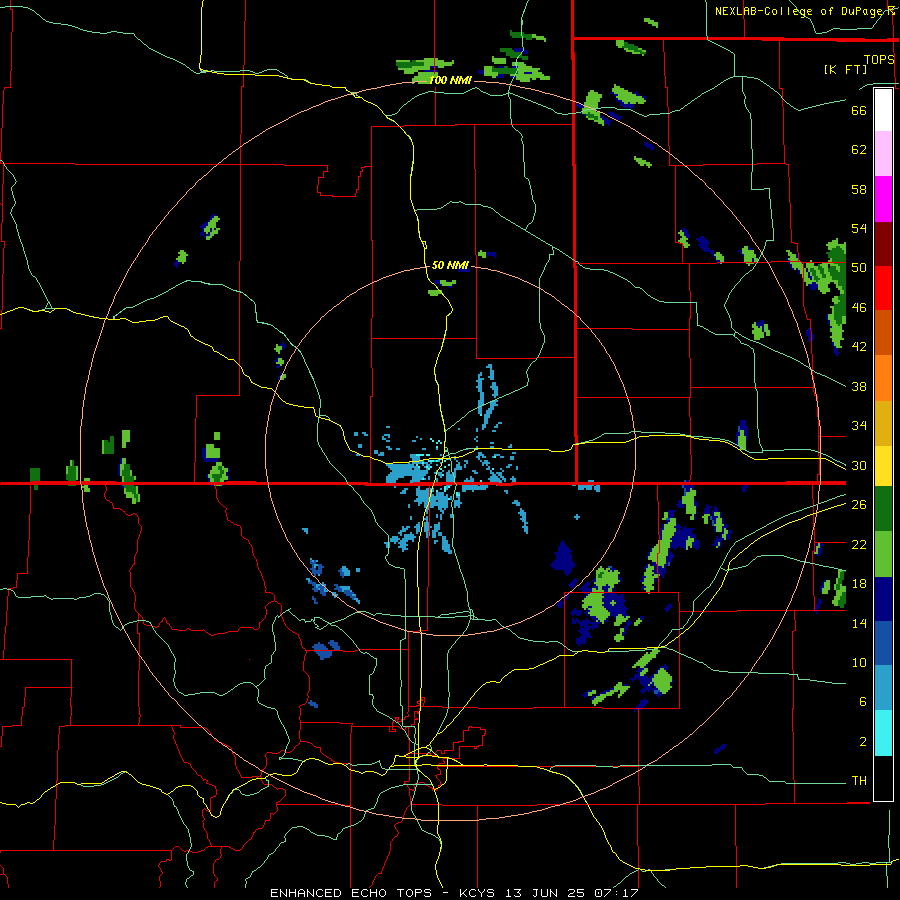Pick the cyan legend swatch

(x=883, y=733)
